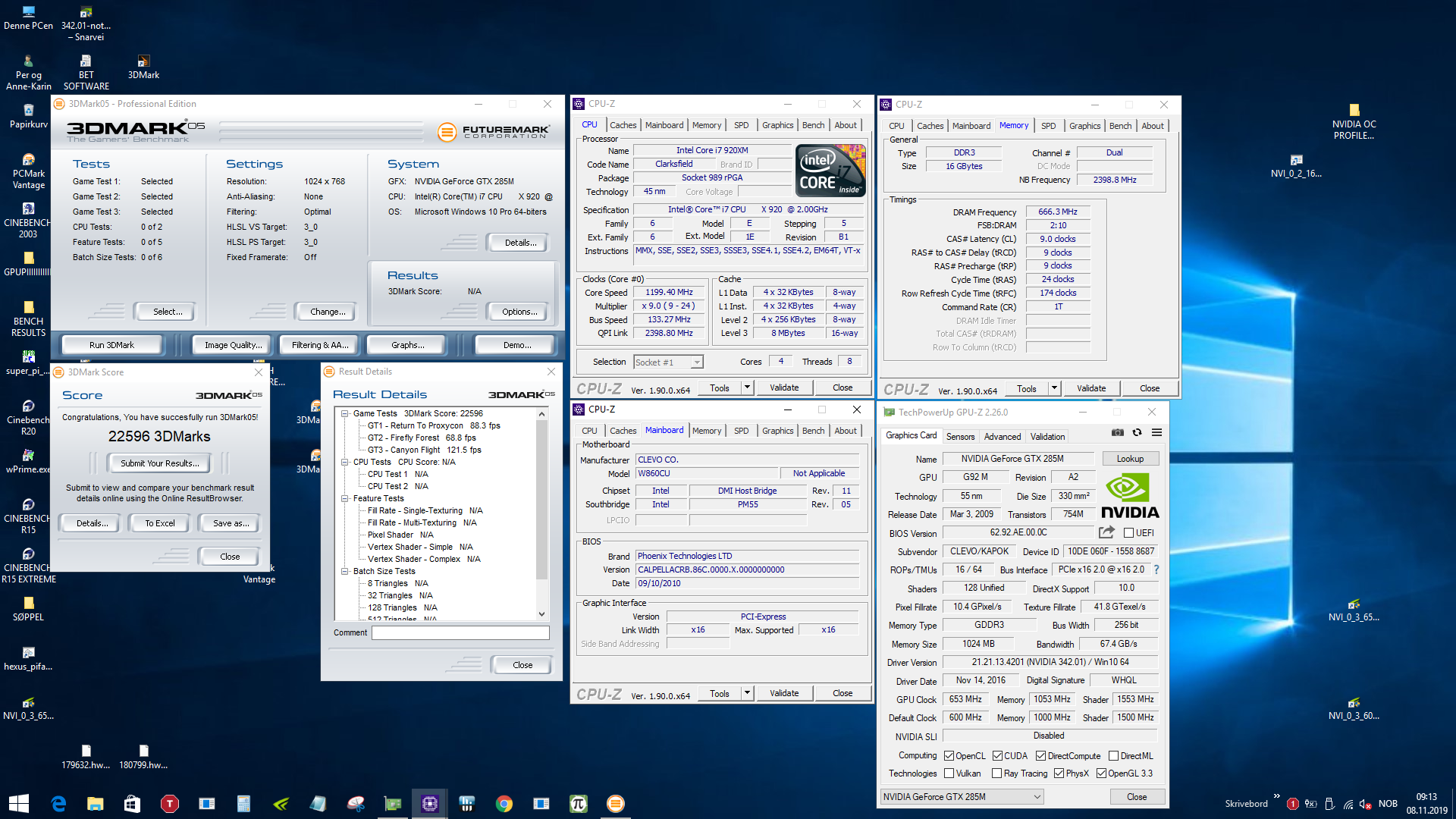Image resolution: width=1456 pixels, height=819 pixels.
Task: Take a GPU-Z screenshot with the camera icon
Action: point(1117,432)
